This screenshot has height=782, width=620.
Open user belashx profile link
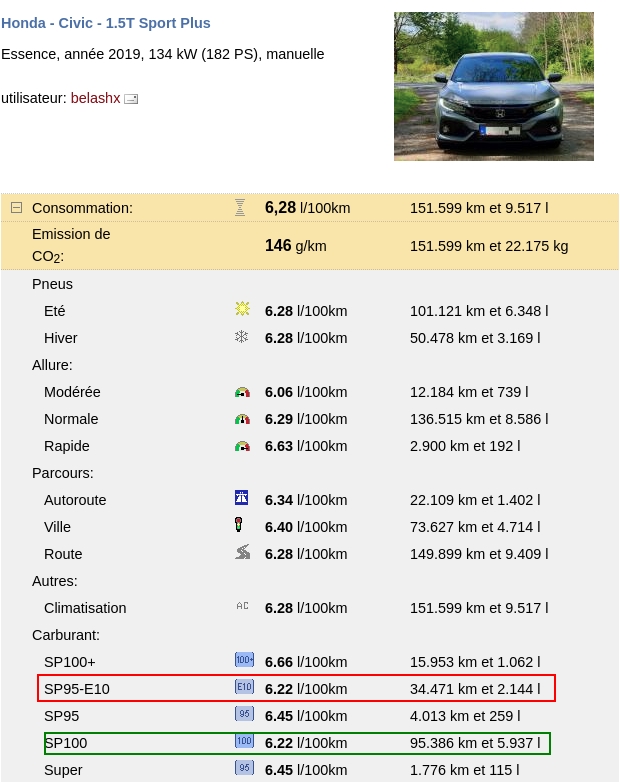click(95, 98)
